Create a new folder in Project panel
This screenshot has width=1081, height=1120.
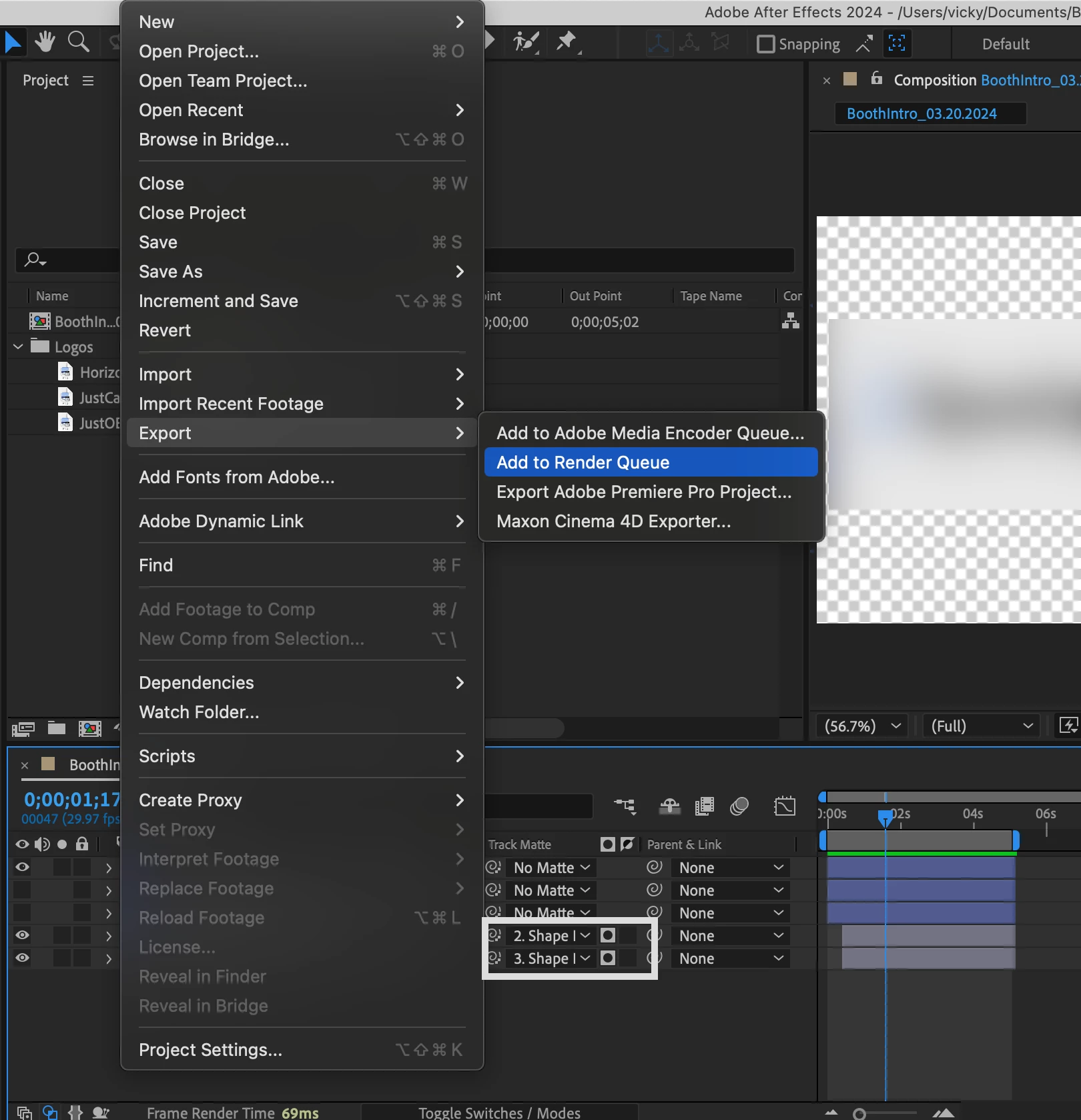point(57,728)
